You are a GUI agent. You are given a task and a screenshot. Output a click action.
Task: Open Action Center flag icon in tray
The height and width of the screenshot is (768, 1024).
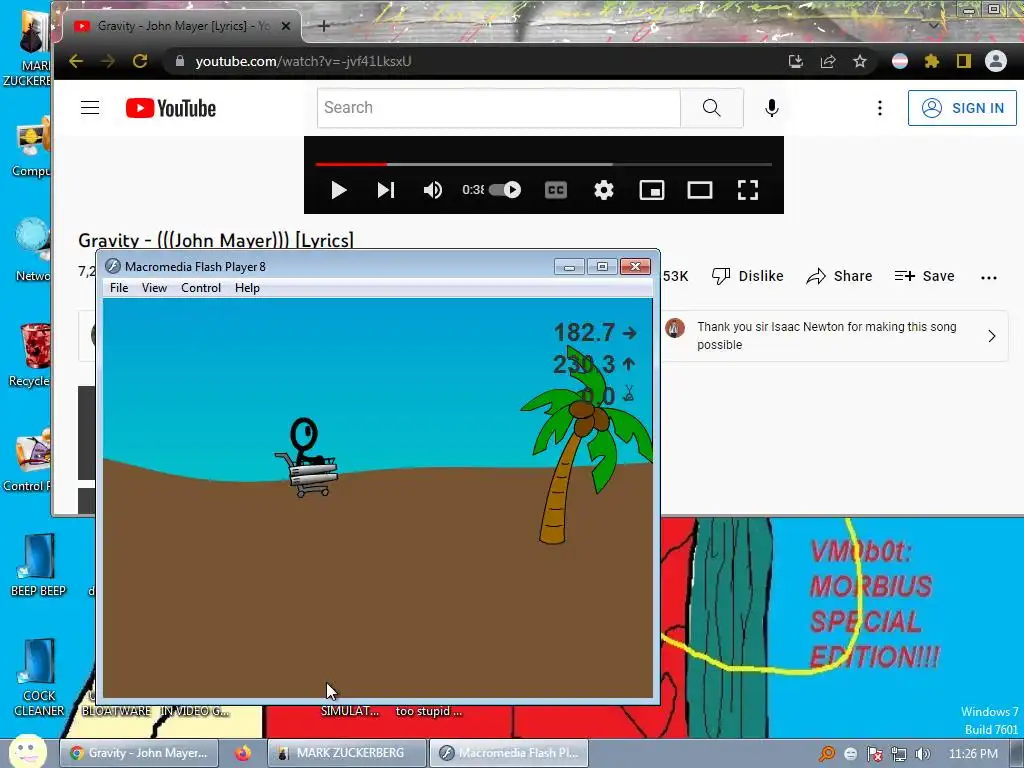click(874, 754)
